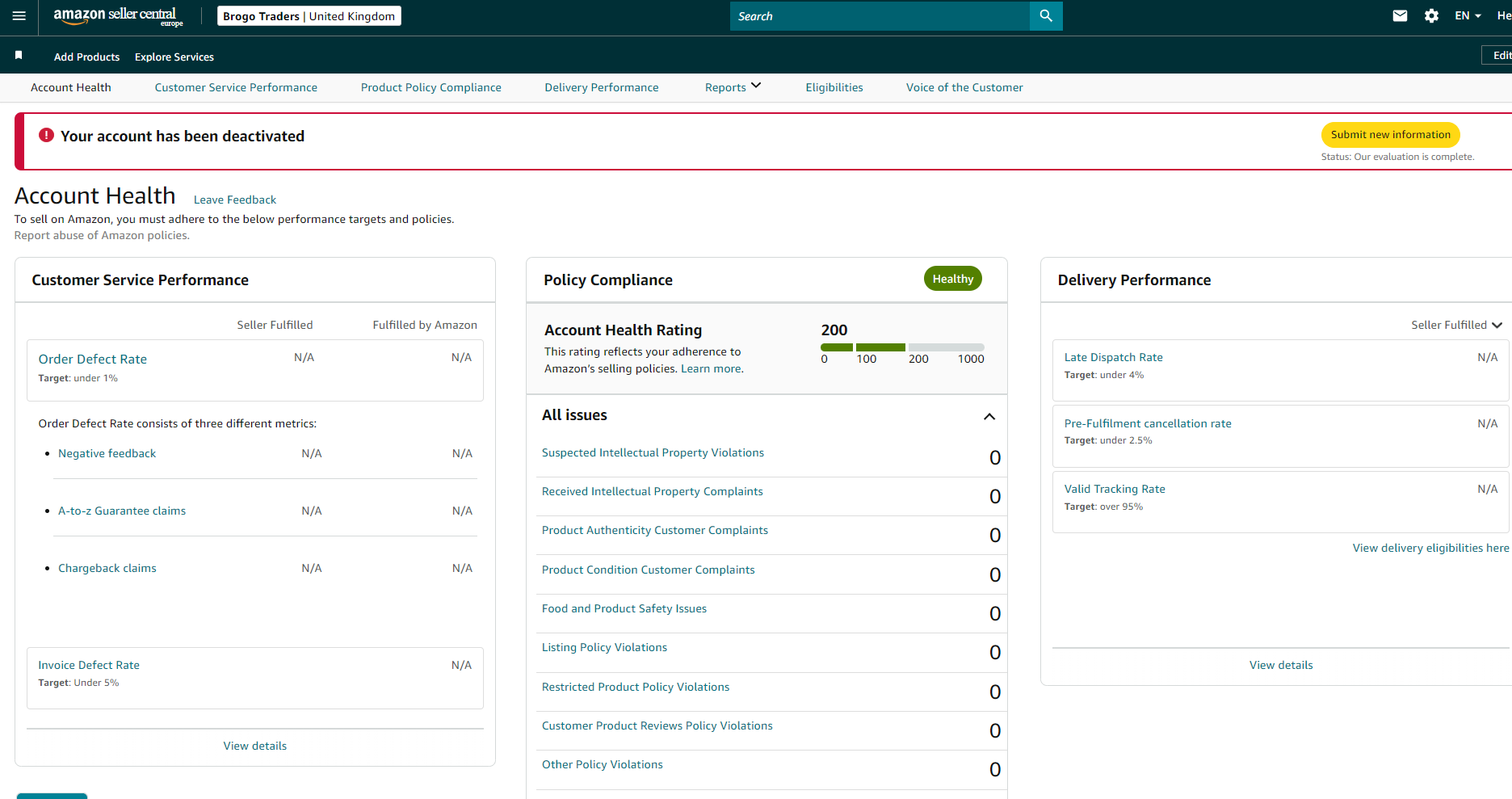Click the Invoice Defect Rate text
The width and height of the screenshot is (1512, 799).
(x=89, y=665)
